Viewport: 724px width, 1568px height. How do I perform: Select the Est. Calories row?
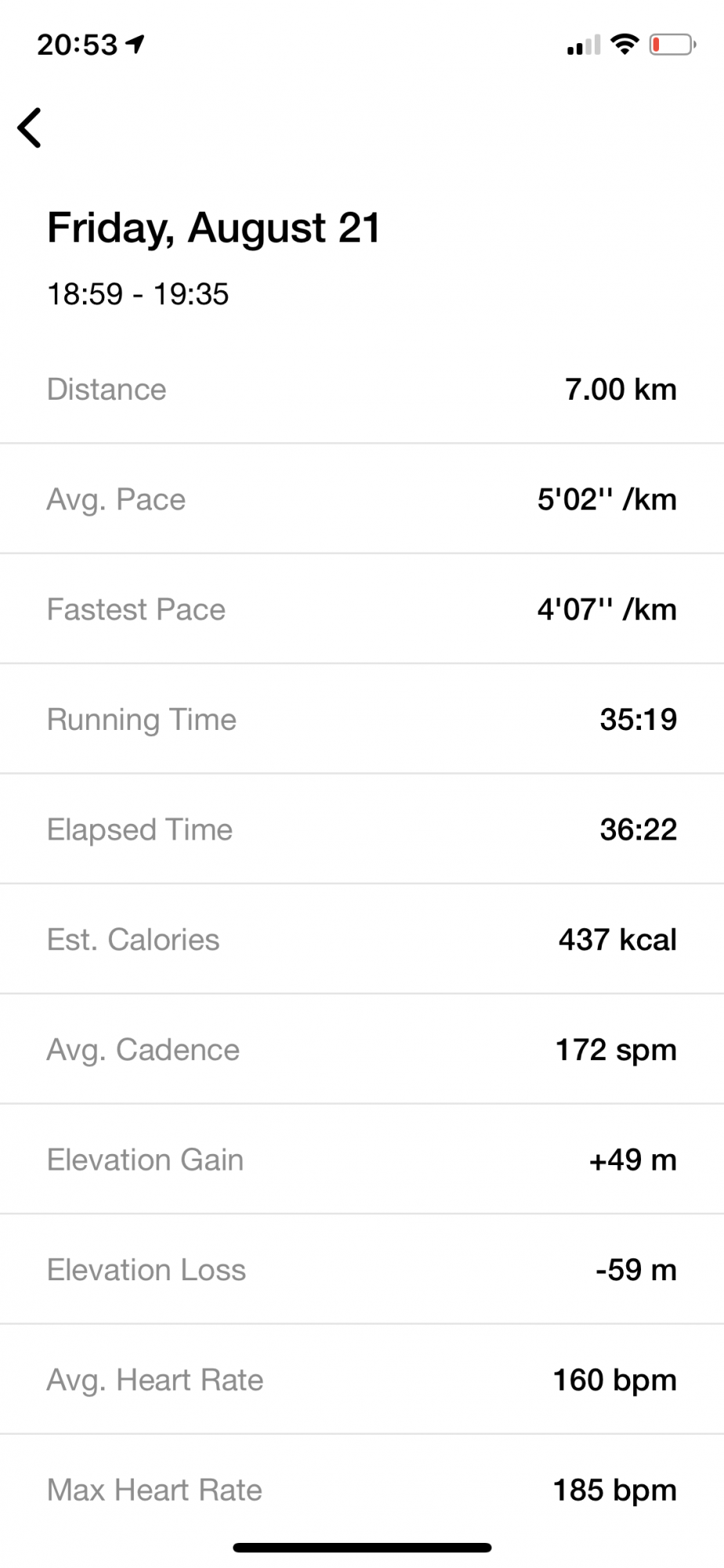coord(362,940)
